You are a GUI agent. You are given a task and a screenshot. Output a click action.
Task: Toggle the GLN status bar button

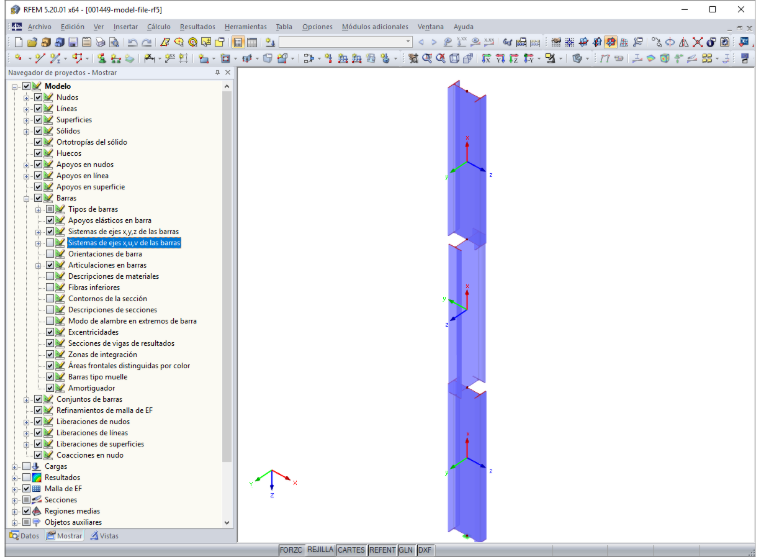tap(406, 550)
